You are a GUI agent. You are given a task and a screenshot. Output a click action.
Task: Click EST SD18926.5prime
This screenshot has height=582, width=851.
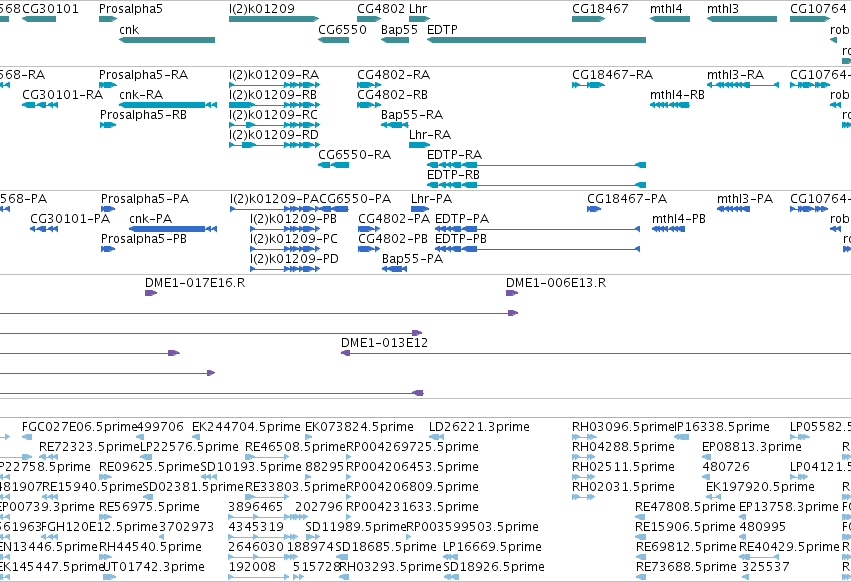pyautogui.click(x=494, y=567)
